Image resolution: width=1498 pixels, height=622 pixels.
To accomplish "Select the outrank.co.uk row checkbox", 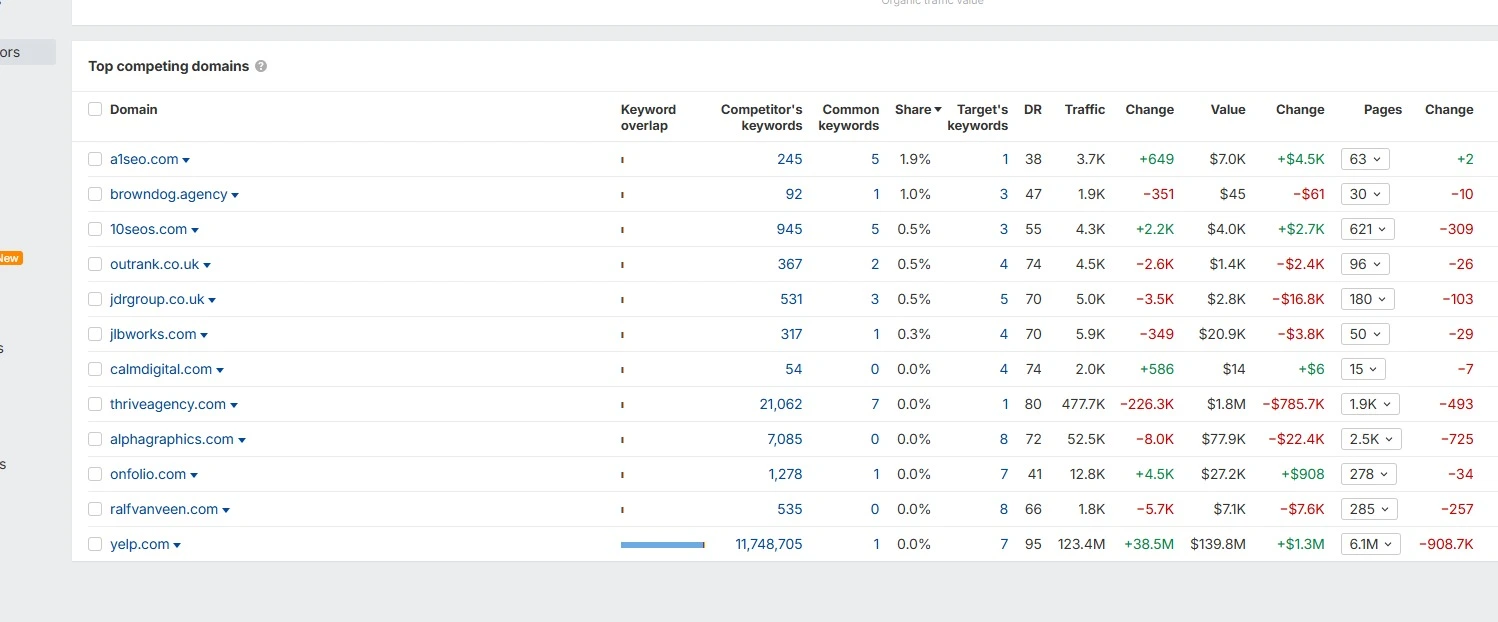I will point(95,264).
